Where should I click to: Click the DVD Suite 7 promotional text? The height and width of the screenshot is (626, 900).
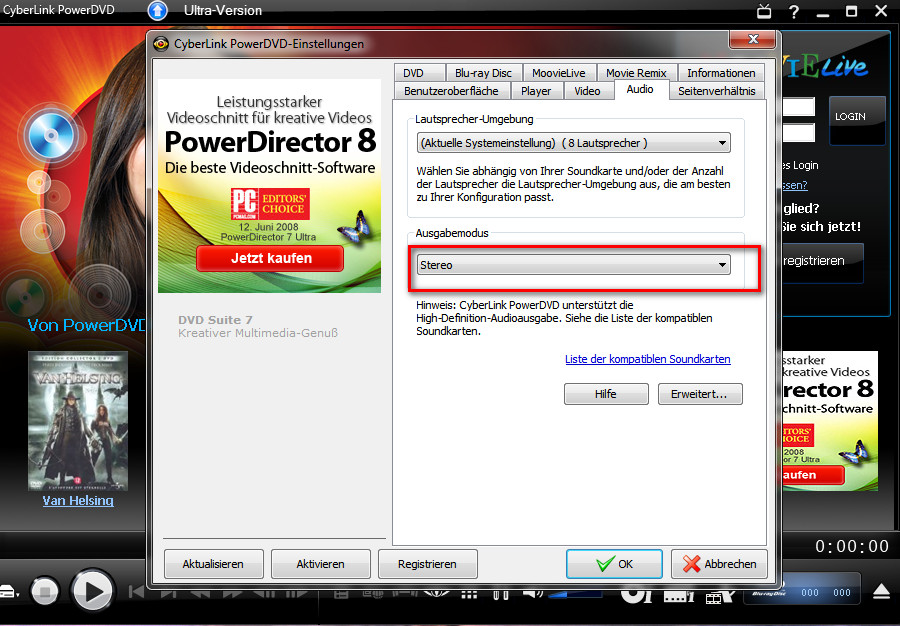pos(258,326)
